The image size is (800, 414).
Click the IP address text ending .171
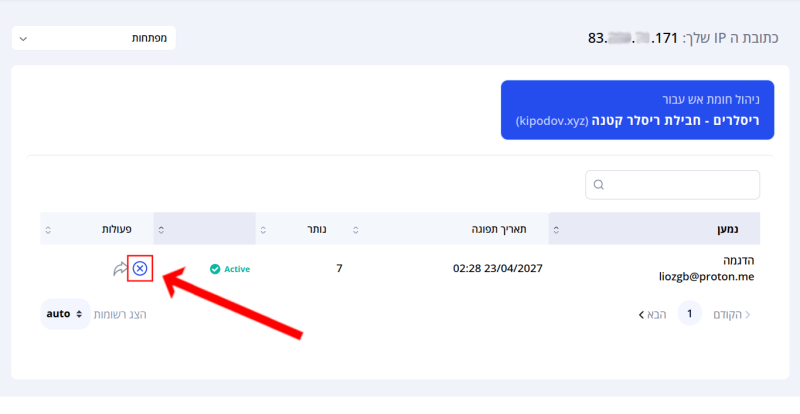pyautogui.click(x=633, y=38)
